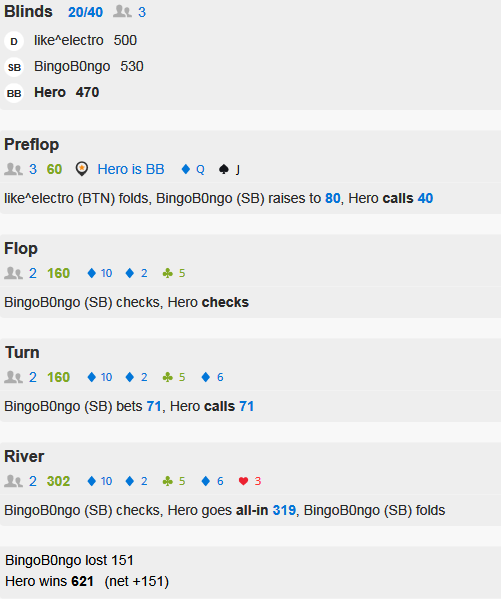Click the Hero wins 621 result line
Viewport: 501px width, 599px height.
click(x=87, y=581)
